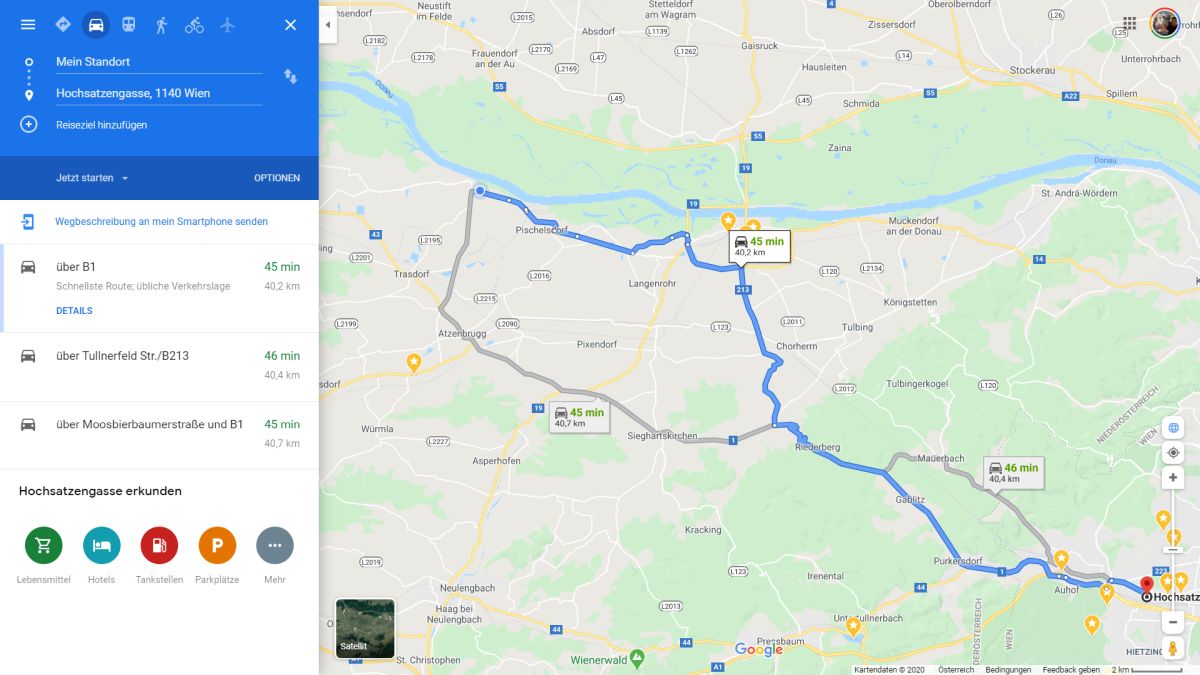
Task: Open route OPTIONEN settings
Action: point(277,178)
